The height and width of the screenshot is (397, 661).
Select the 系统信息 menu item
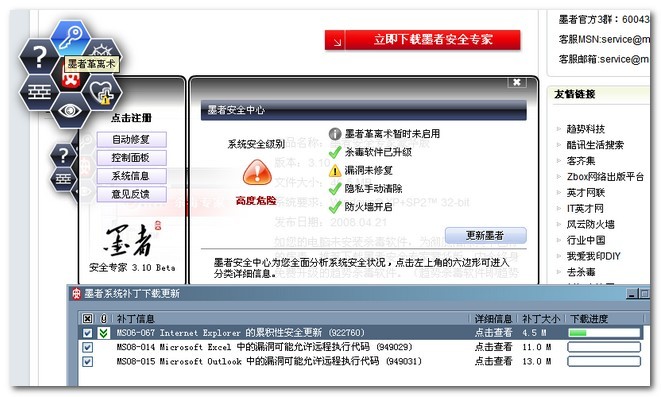click(131, 176)
